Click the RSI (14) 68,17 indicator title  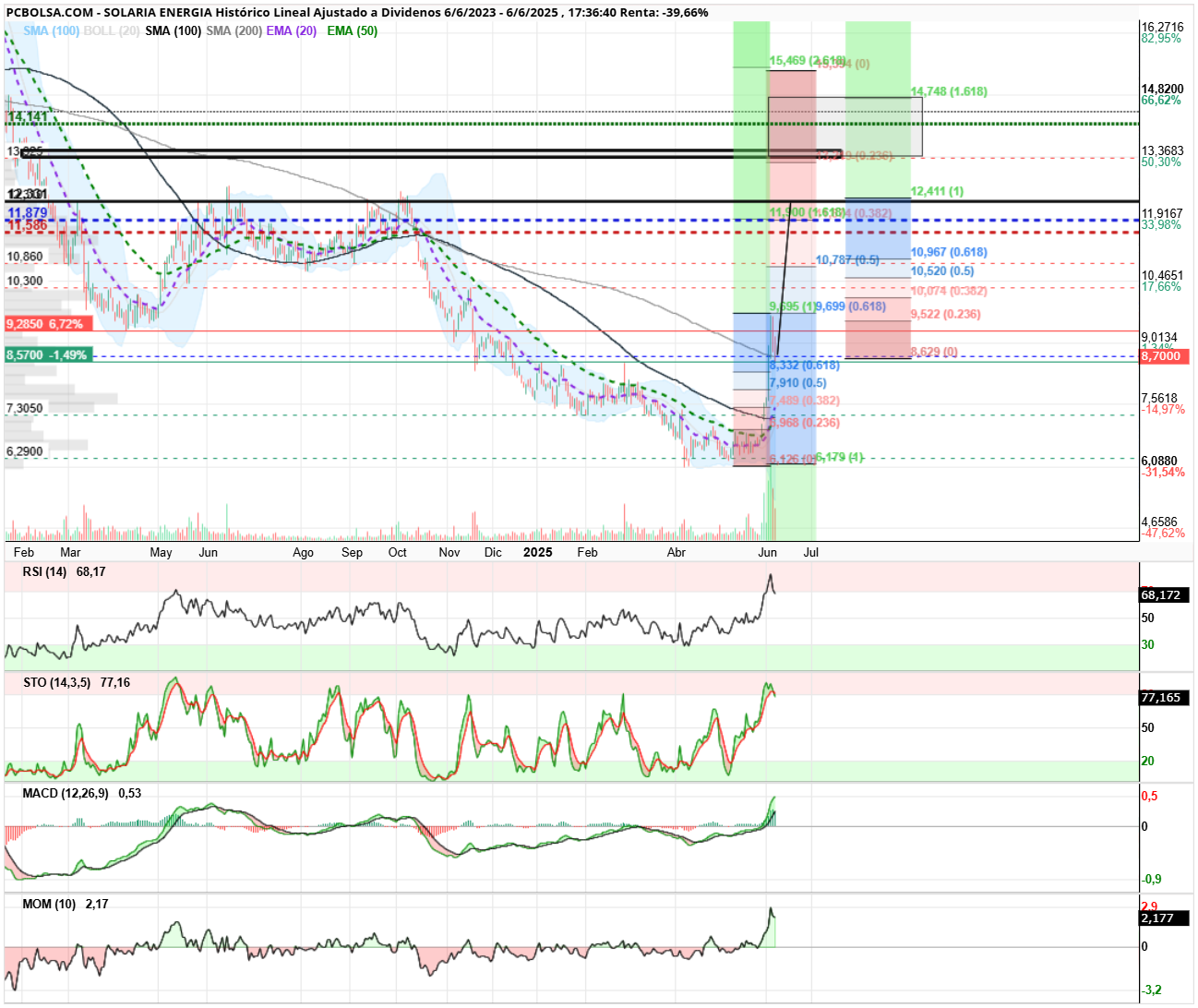click(64, 572)
